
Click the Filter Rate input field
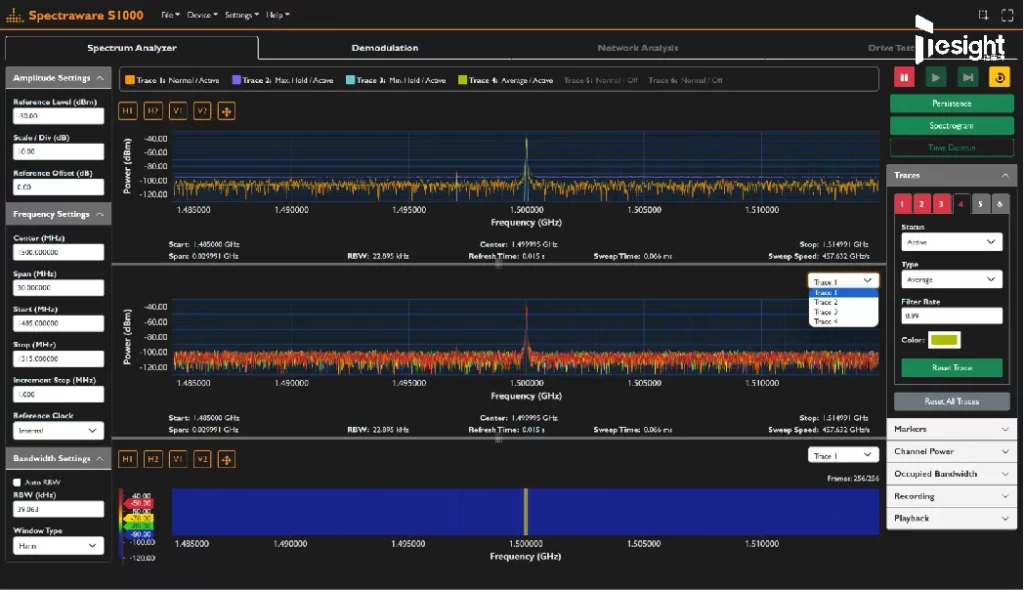pos(952,316)
